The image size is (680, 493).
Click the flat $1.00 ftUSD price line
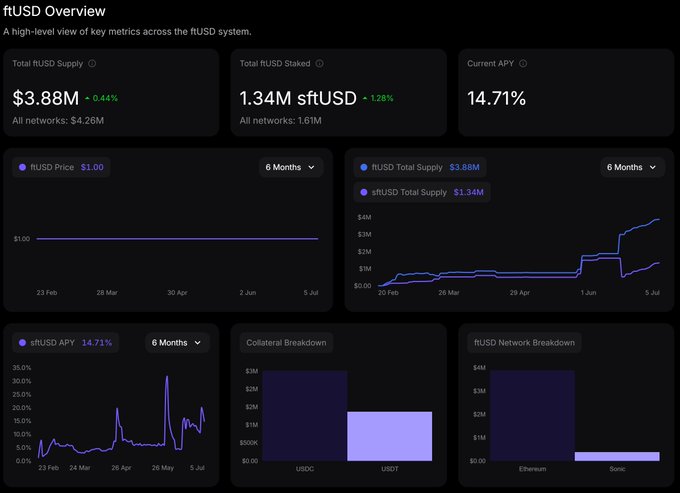[177, 238]
